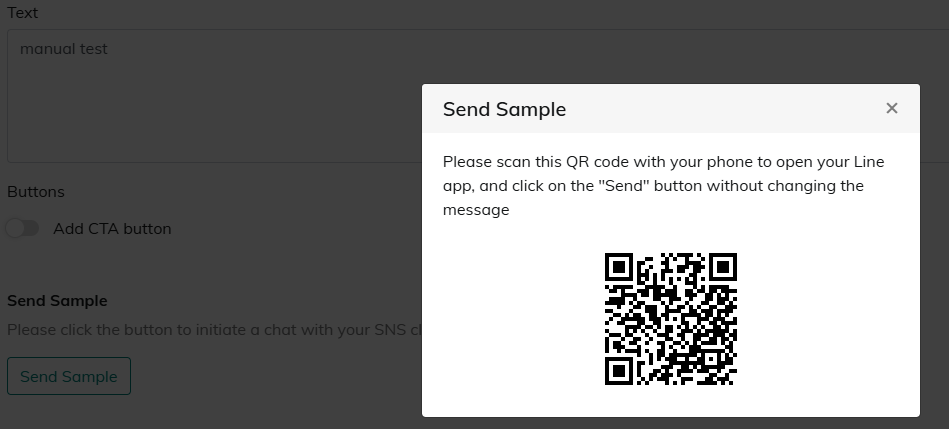Click the "Text" field label
The image size is (949, 429).
coord(22,13)
